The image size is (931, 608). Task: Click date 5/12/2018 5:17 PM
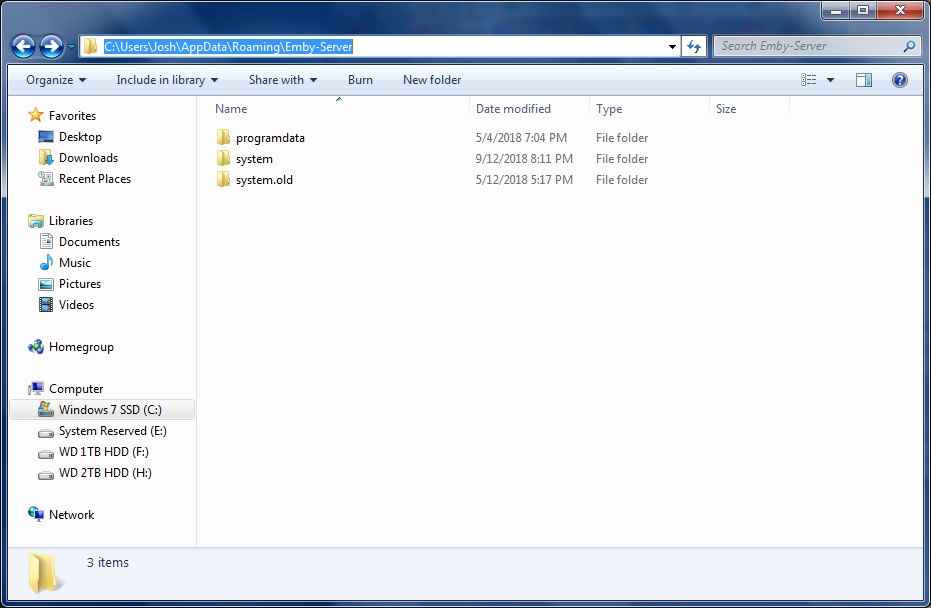(x=524, y=180)
